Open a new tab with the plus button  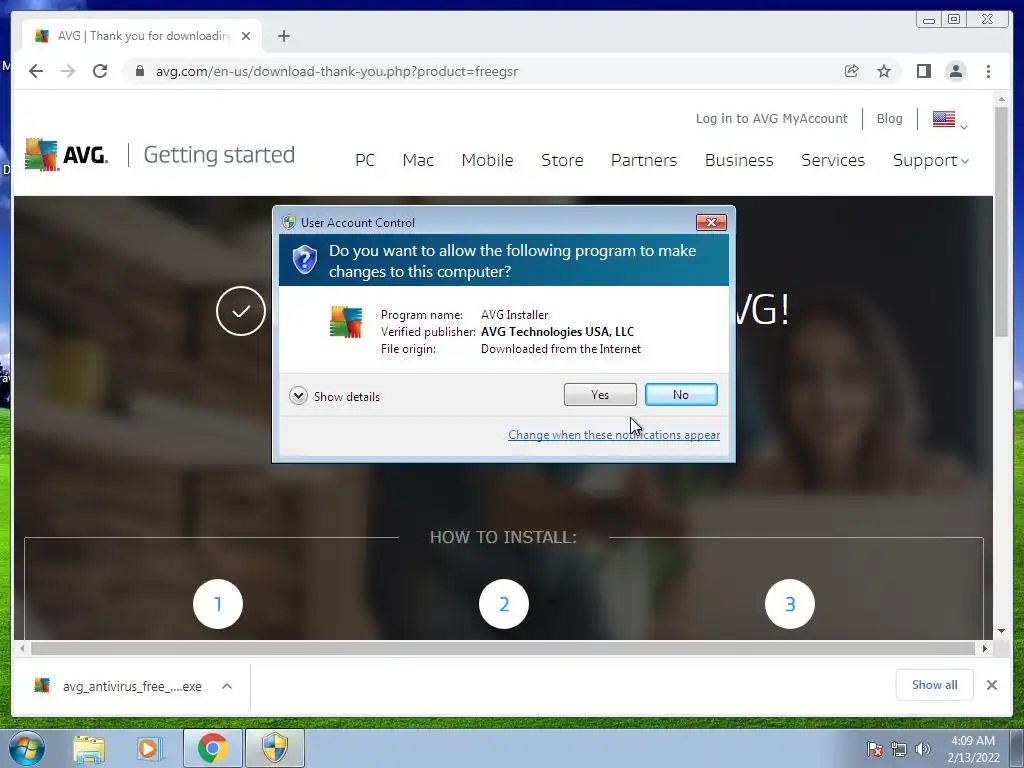(x=283, y=36)
